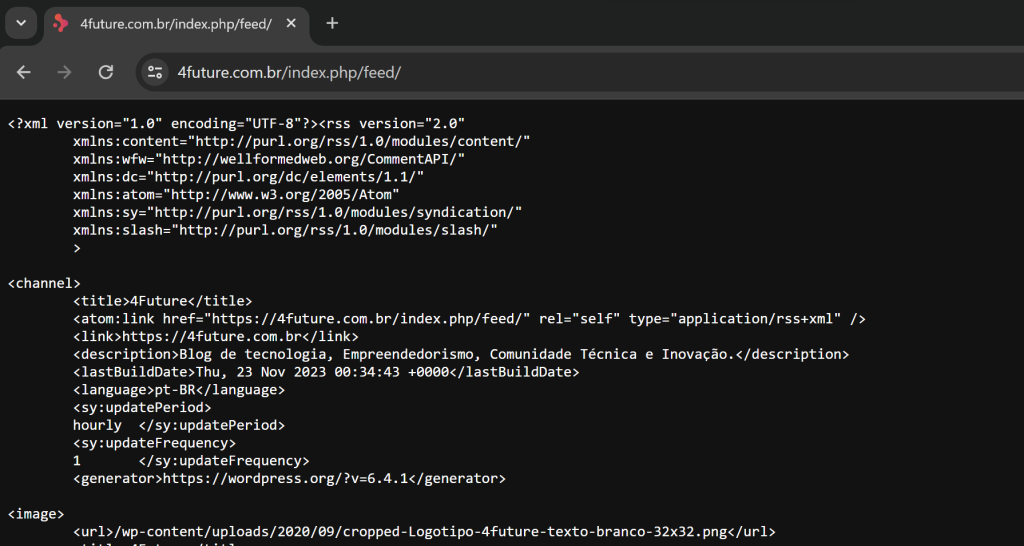Open the tab search dropdown chevron

21,23
